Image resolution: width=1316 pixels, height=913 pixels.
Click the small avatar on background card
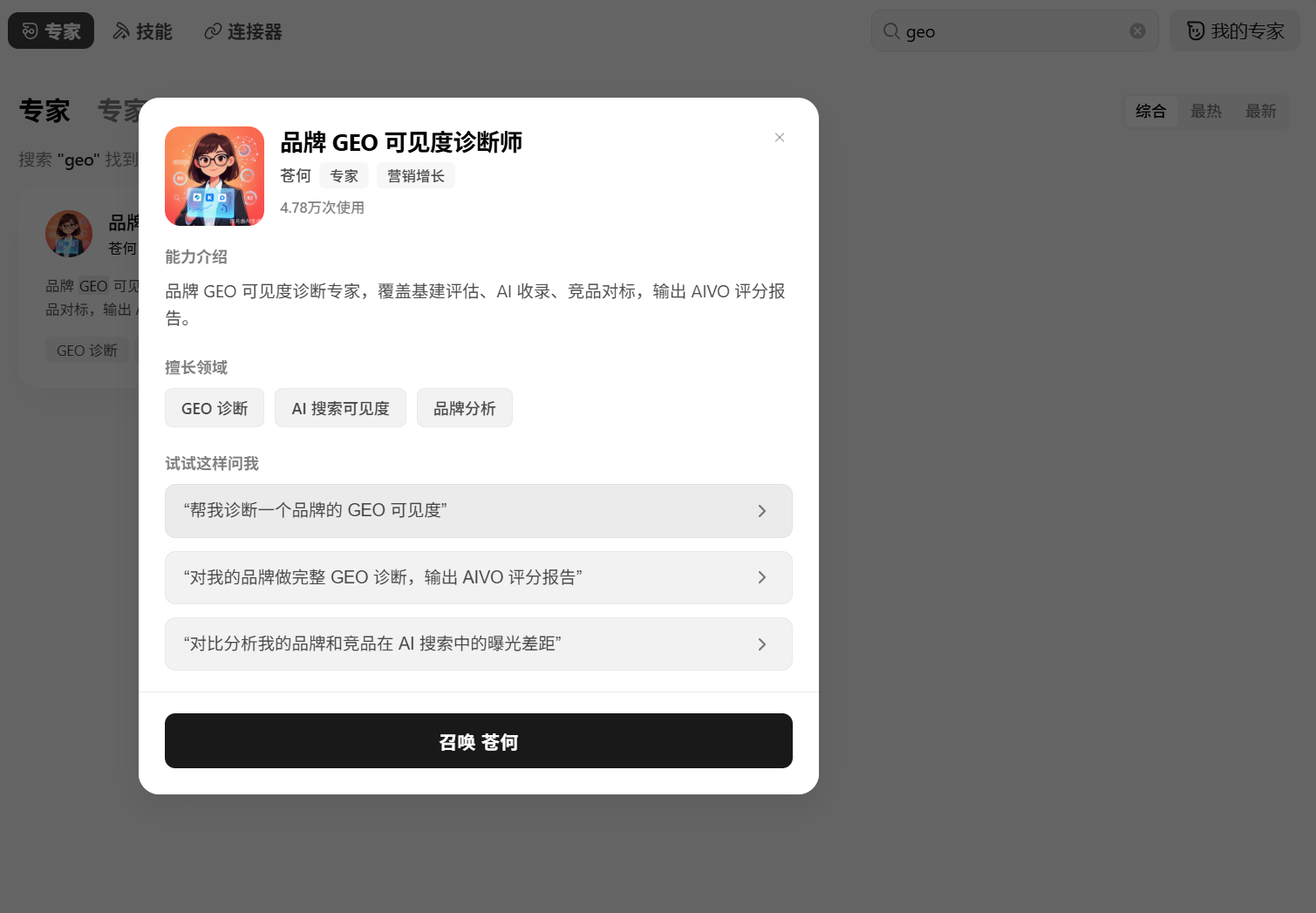click(69, 234)
